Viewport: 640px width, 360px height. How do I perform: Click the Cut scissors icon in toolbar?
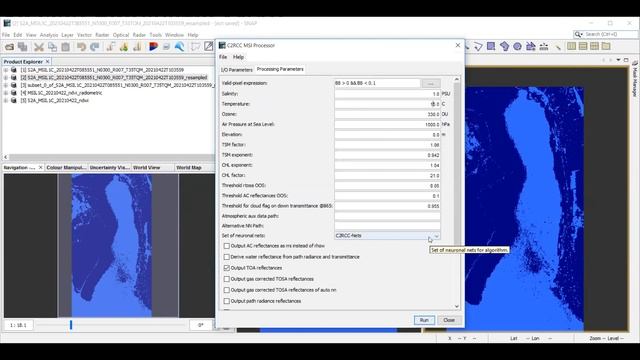[x=39, y=47]
